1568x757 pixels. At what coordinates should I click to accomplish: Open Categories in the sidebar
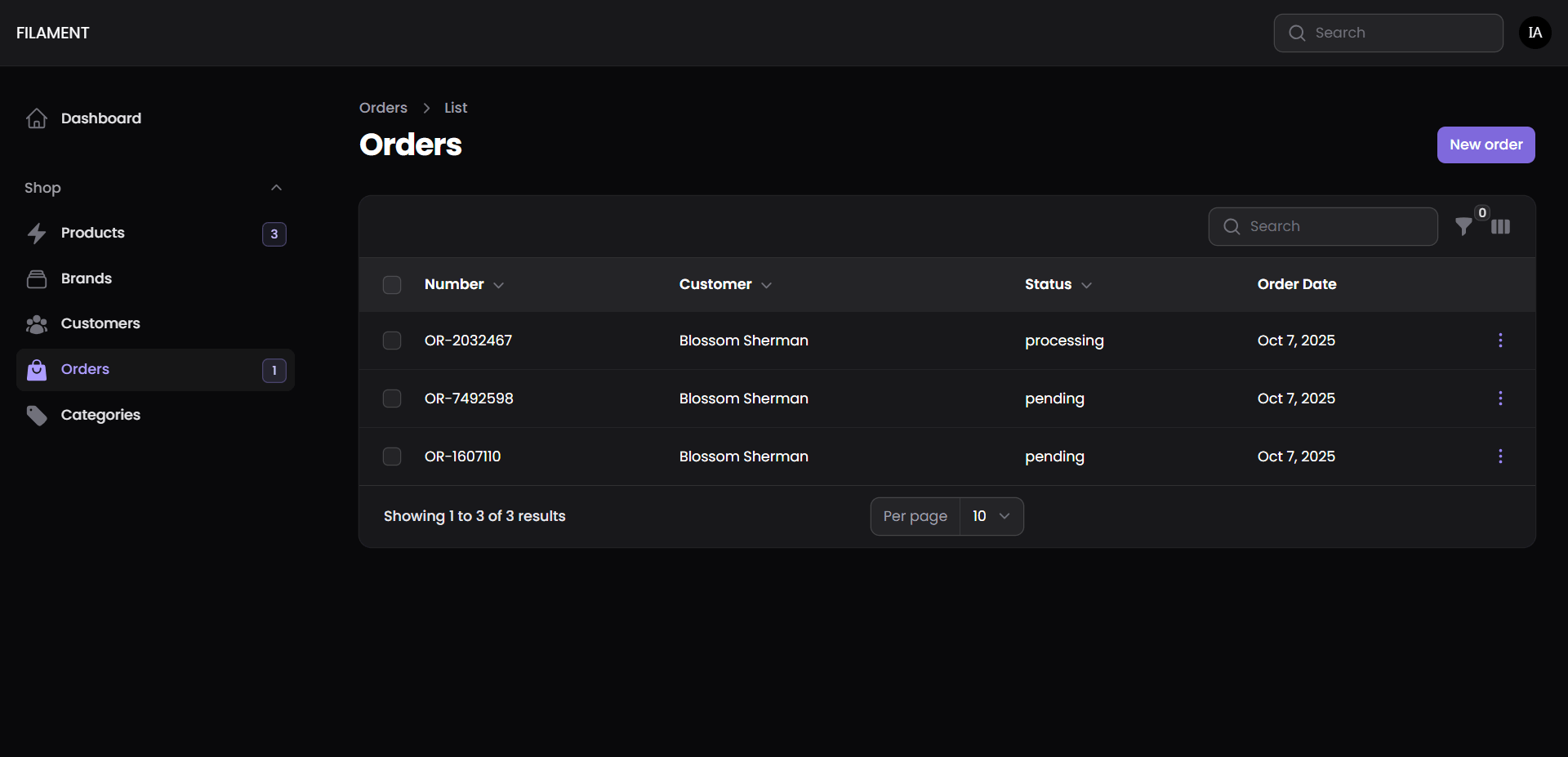pyautogui.click(x=155, y=415)
